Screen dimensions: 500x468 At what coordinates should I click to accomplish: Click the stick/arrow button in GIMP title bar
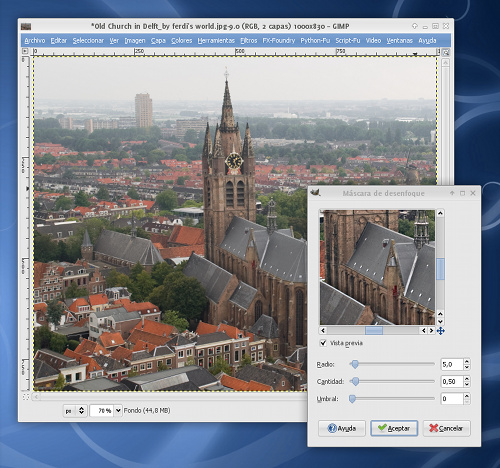pos(415,26)
